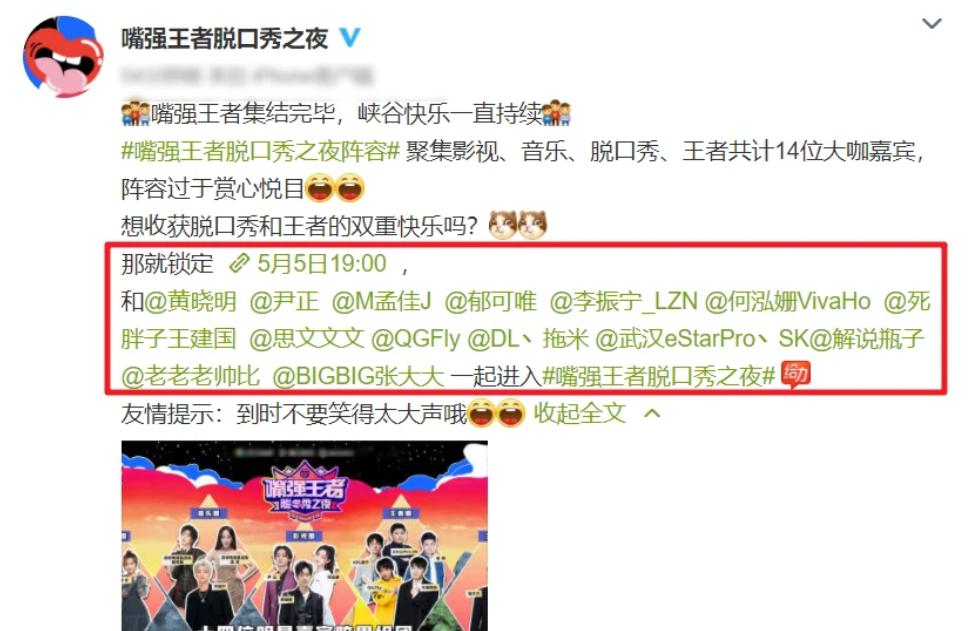This screenshot has width=973, height=631.
Task: Click account name 嘴强王者脱口秀之夜
Action: (225, 39)
